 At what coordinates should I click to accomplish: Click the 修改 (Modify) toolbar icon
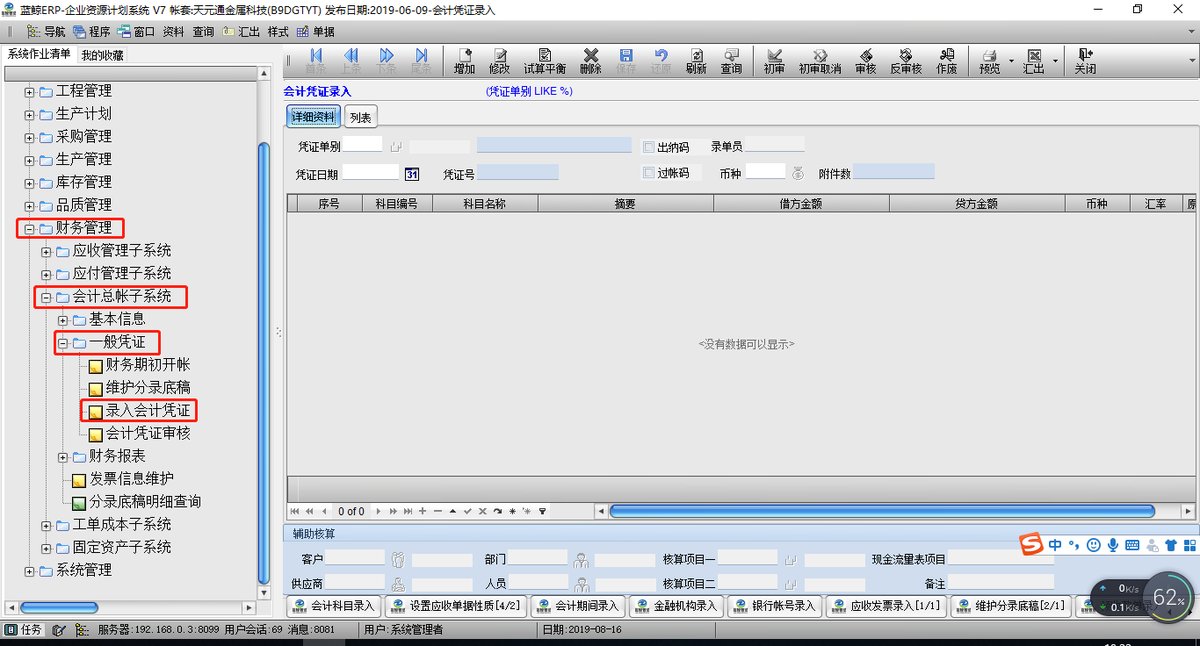(499, 61)
